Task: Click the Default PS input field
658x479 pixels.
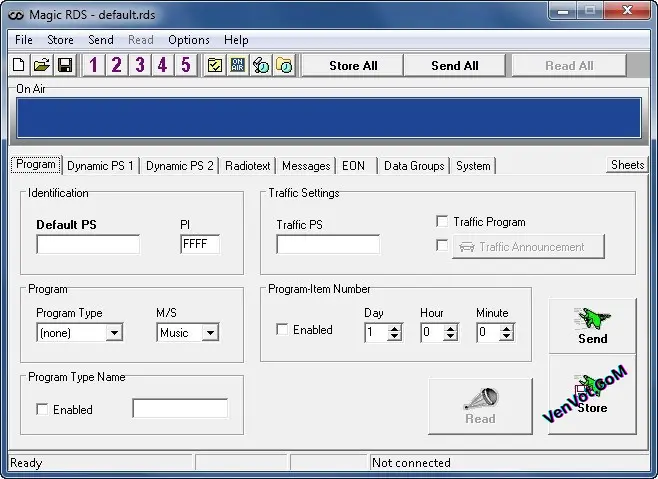Action: click(x=88, y=244)
